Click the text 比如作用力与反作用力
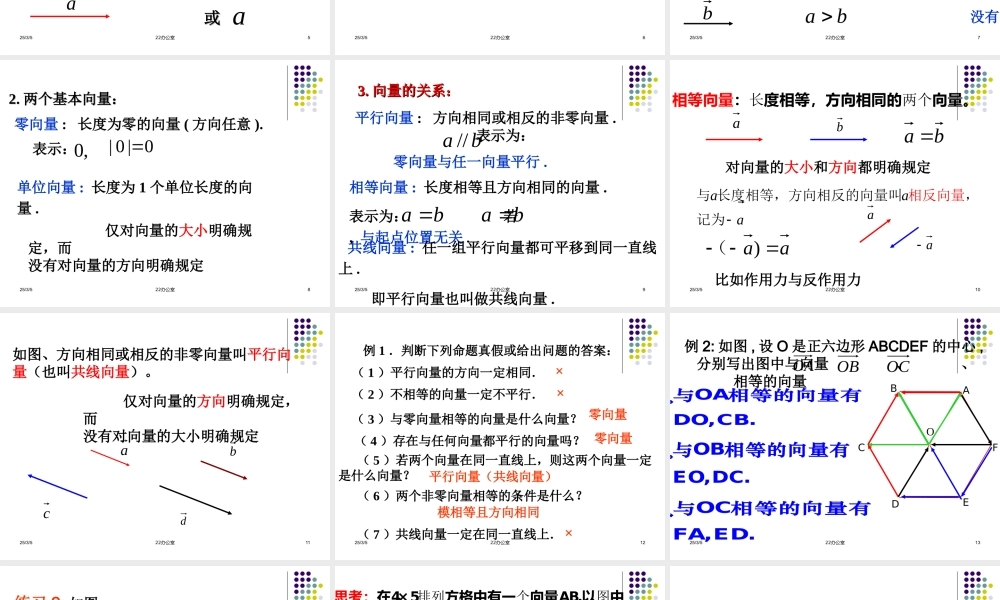This screenshot has width=1000, height=600. pyautogui.click(x=788, y=279)
